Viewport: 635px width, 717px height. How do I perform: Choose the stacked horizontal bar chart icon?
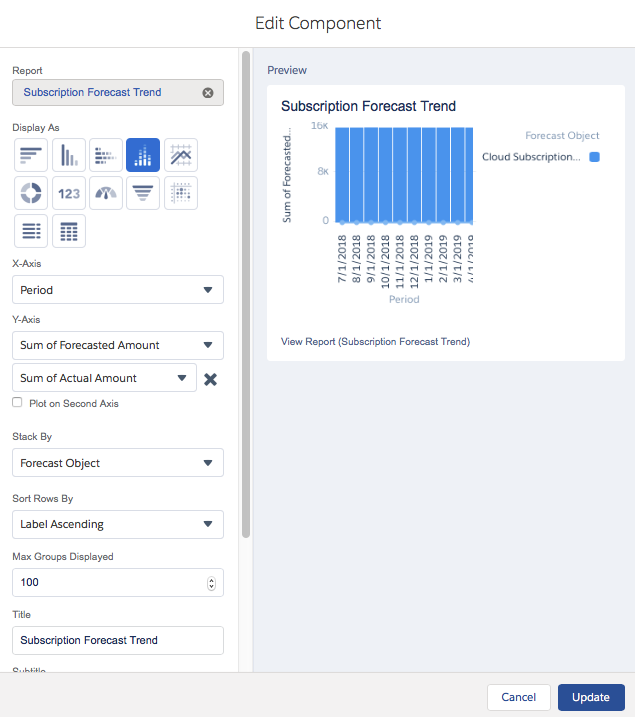[105, 155]
